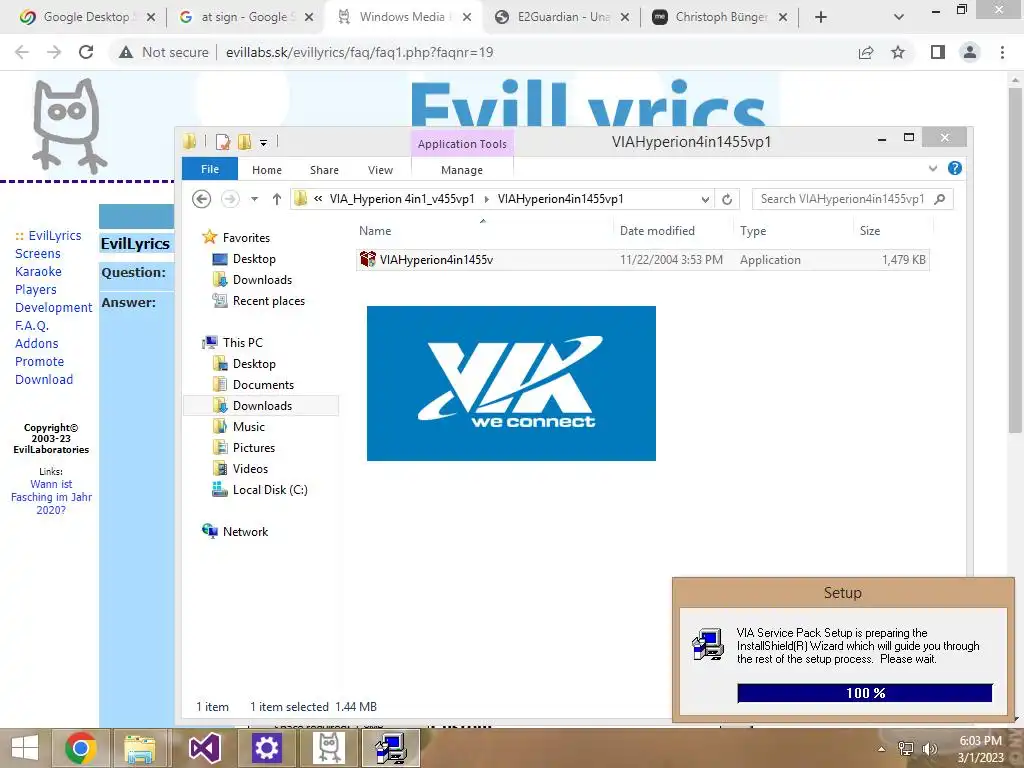1024x768 pixels.
Task: Open the Share ribbon tab
Action: coord(324,170)
